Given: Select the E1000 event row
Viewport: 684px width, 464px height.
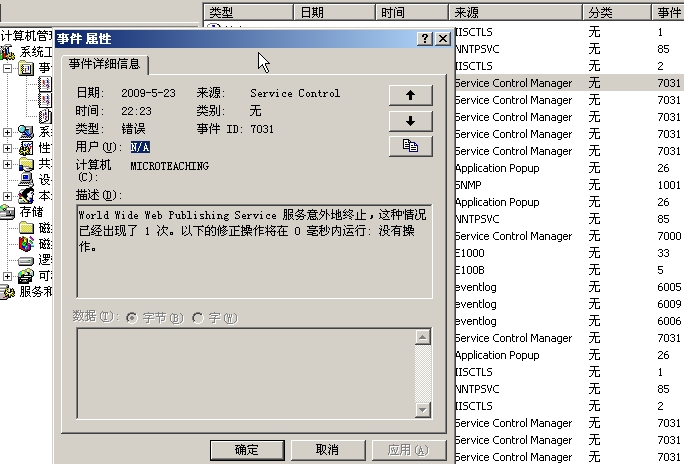Looking at the screenshot, I should 569,253.
